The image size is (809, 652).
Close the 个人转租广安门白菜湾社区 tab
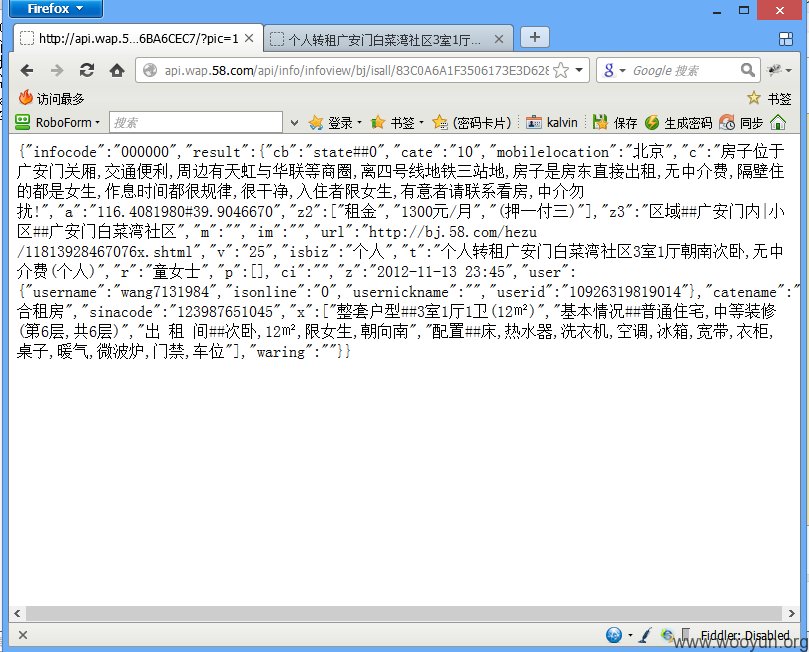coord(499,39)
